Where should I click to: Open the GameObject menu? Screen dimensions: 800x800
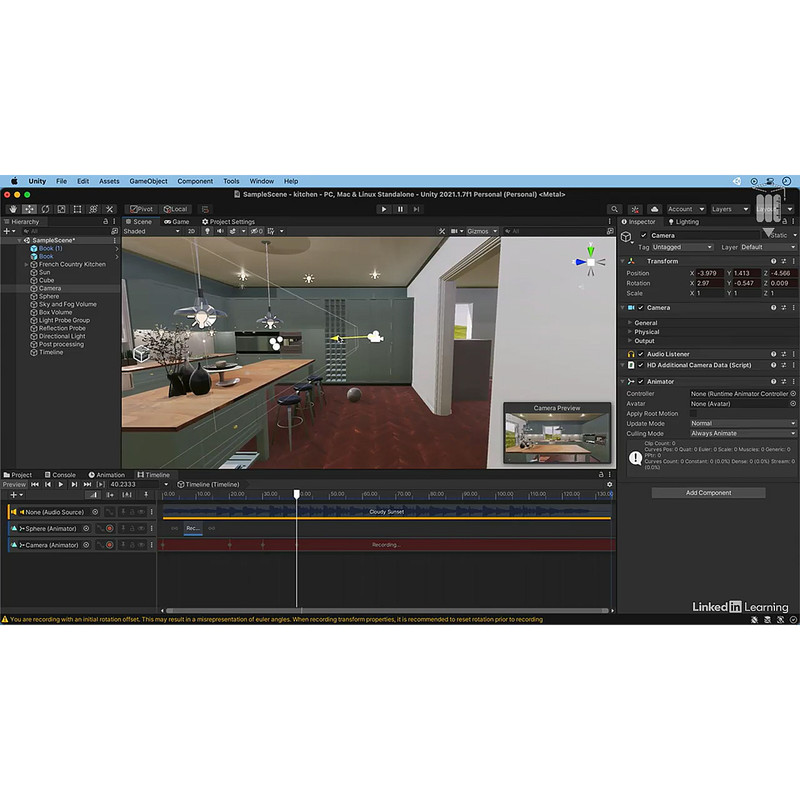pyautogui.click(x=148, y=181)
